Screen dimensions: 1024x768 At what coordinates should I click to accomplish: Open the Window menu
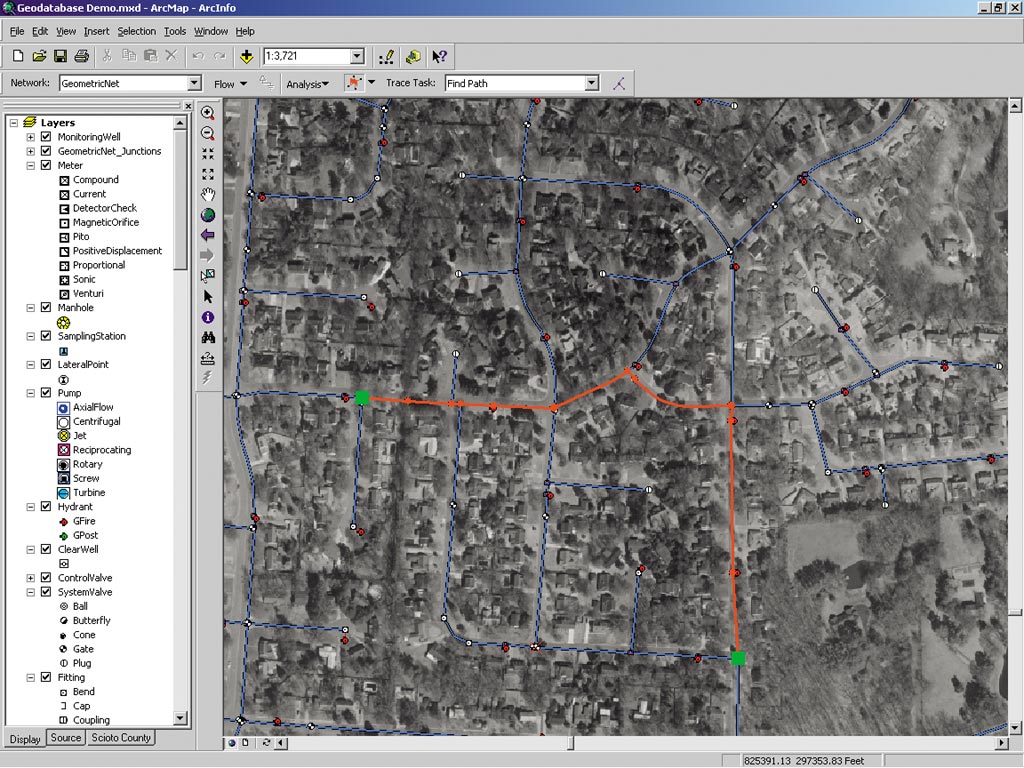pyautogui.click(x=211, y=31)
